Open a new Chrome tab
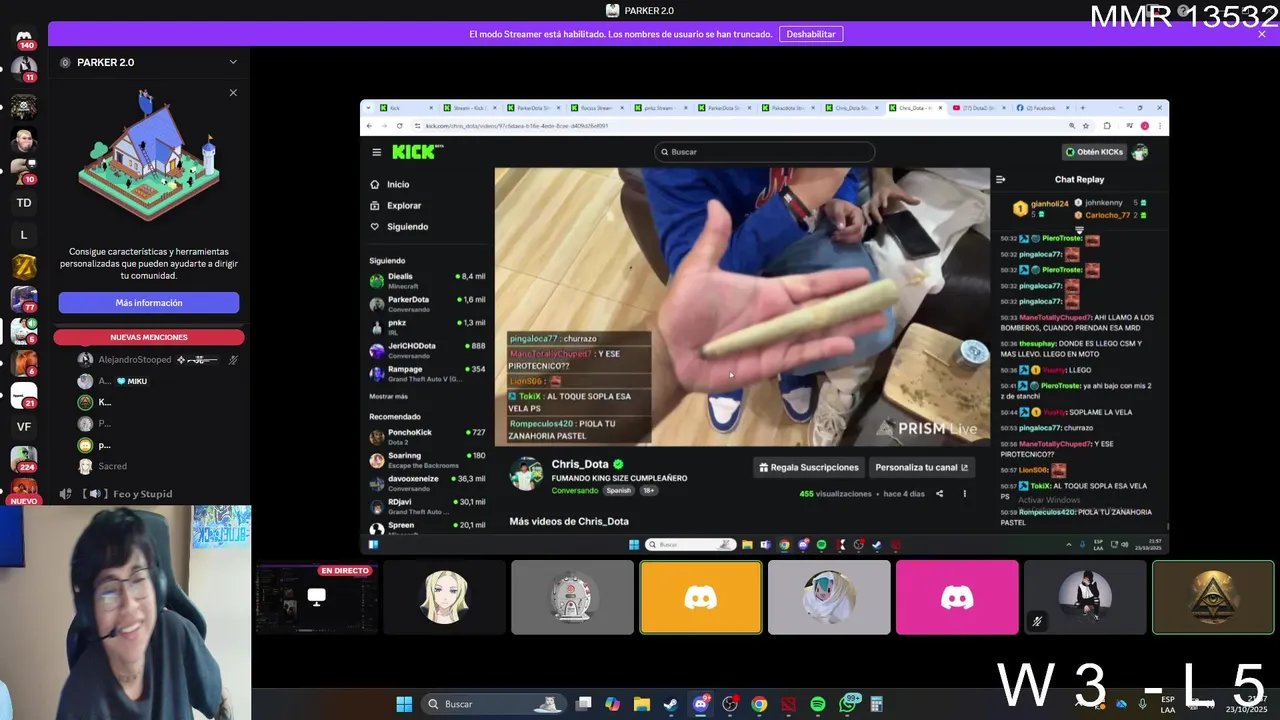 1082,108
